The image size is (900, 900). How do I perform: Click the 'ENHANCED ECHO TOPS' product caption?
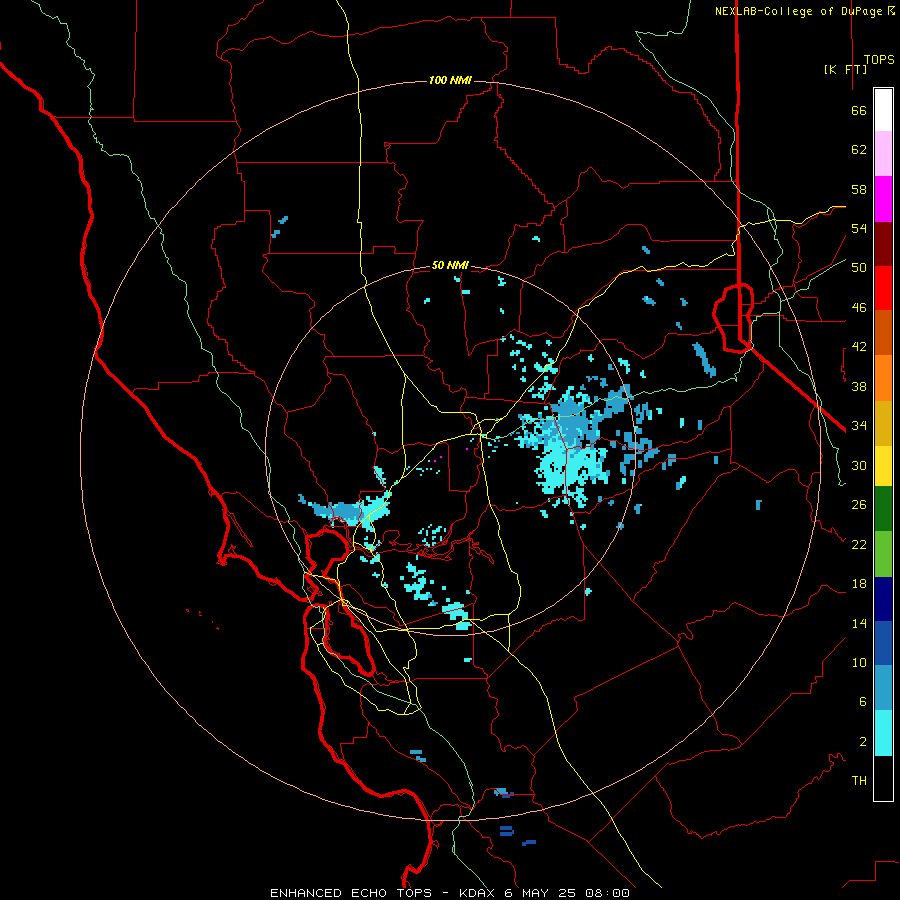[x=351, y=893]
